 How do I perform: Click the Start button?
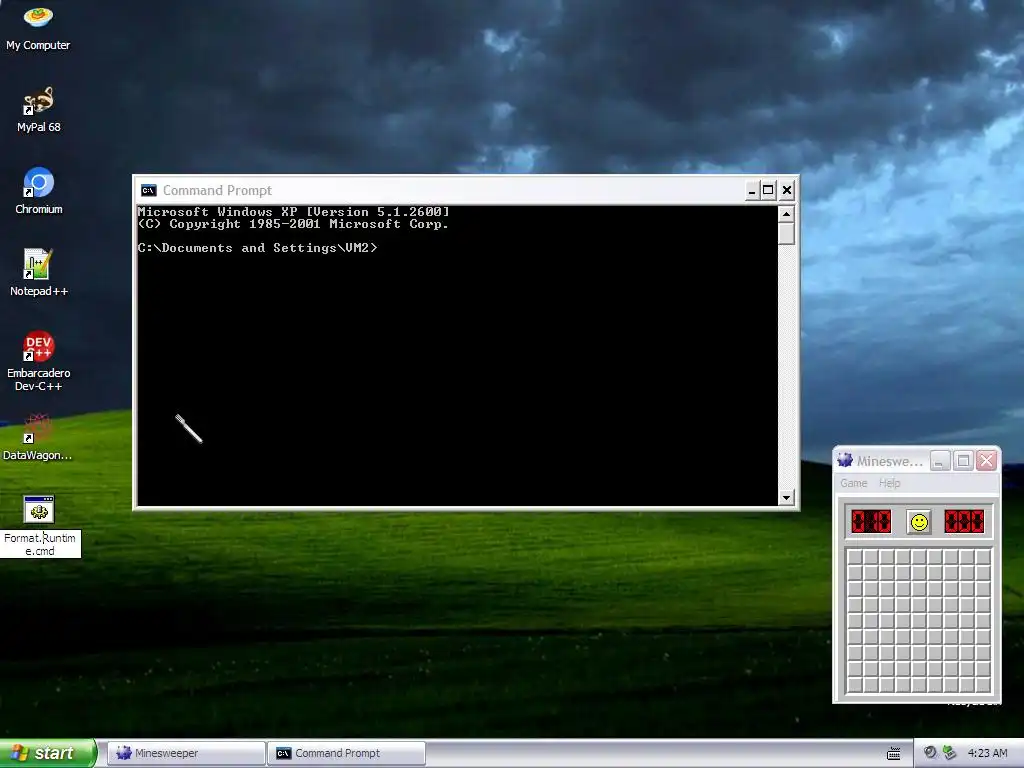click(48, 753)
